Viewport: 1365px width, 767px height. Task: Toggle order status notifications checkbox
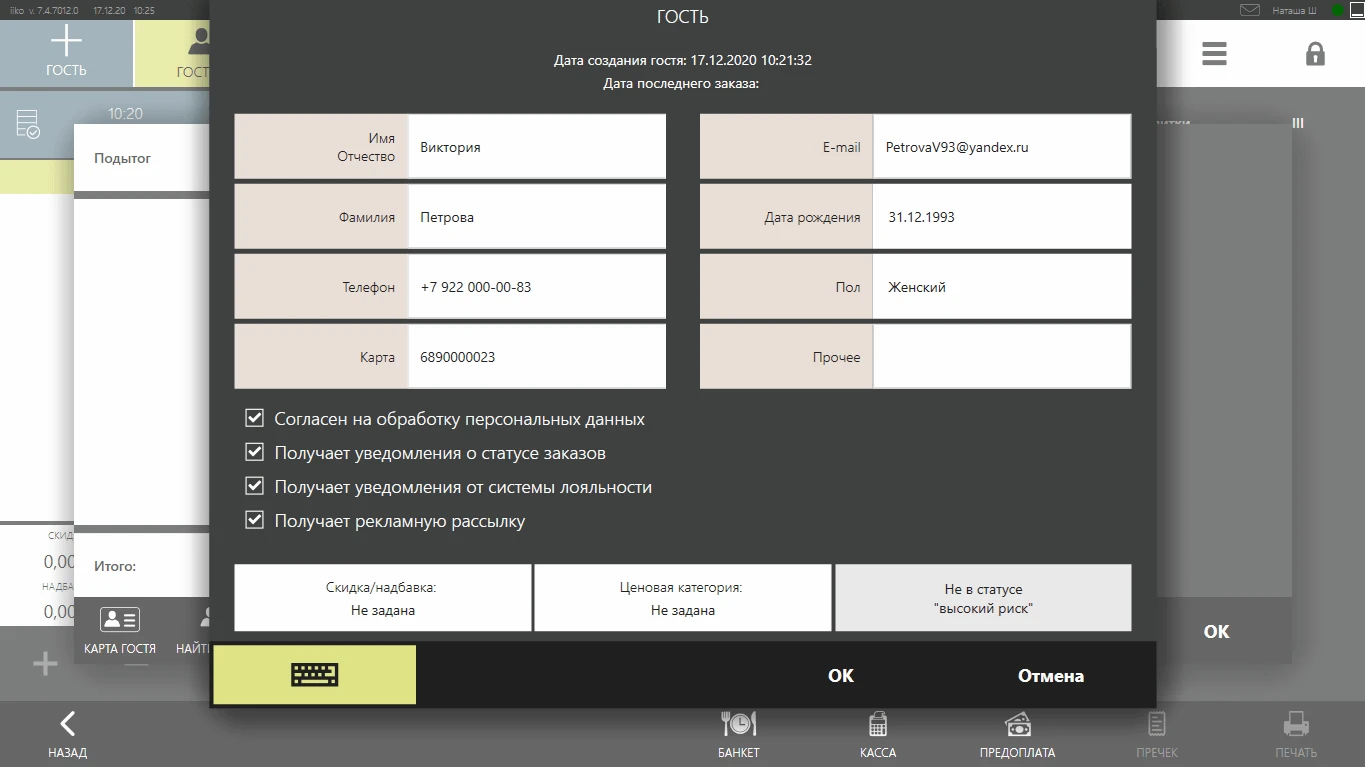(255, 453)
